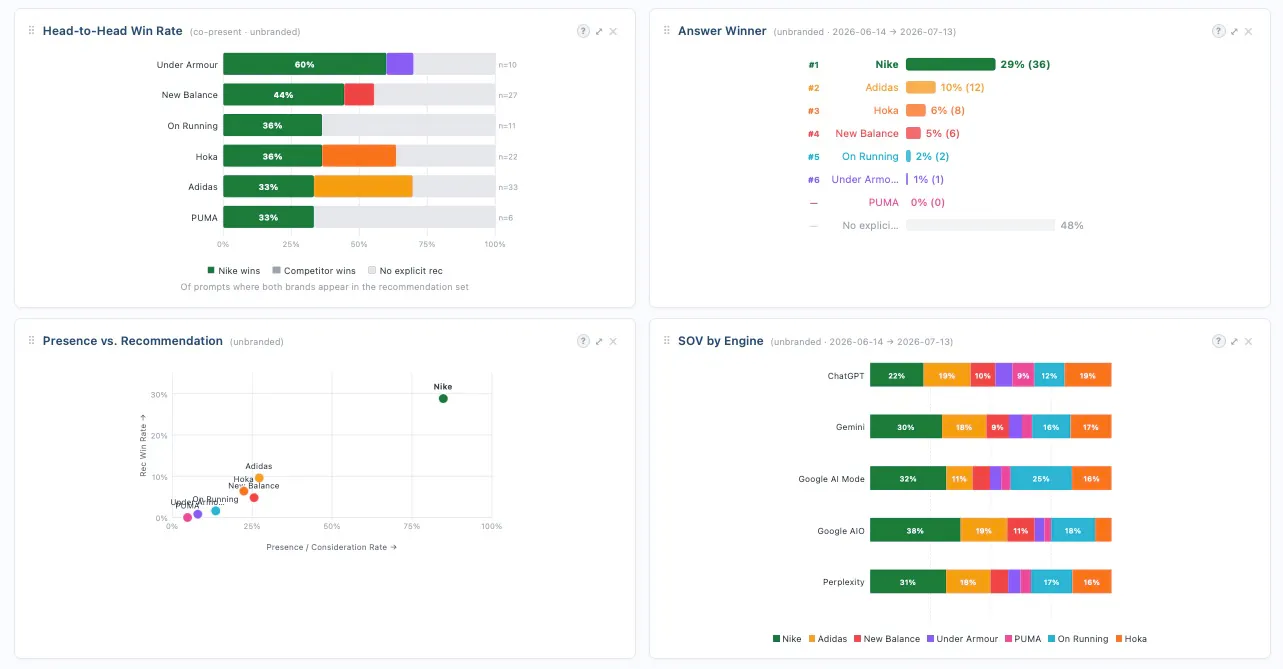Grab the Head-to-Head Win Rate drag handle
Image resolution: width=1283 pixels, height=669 pixels.
(33, 31)
